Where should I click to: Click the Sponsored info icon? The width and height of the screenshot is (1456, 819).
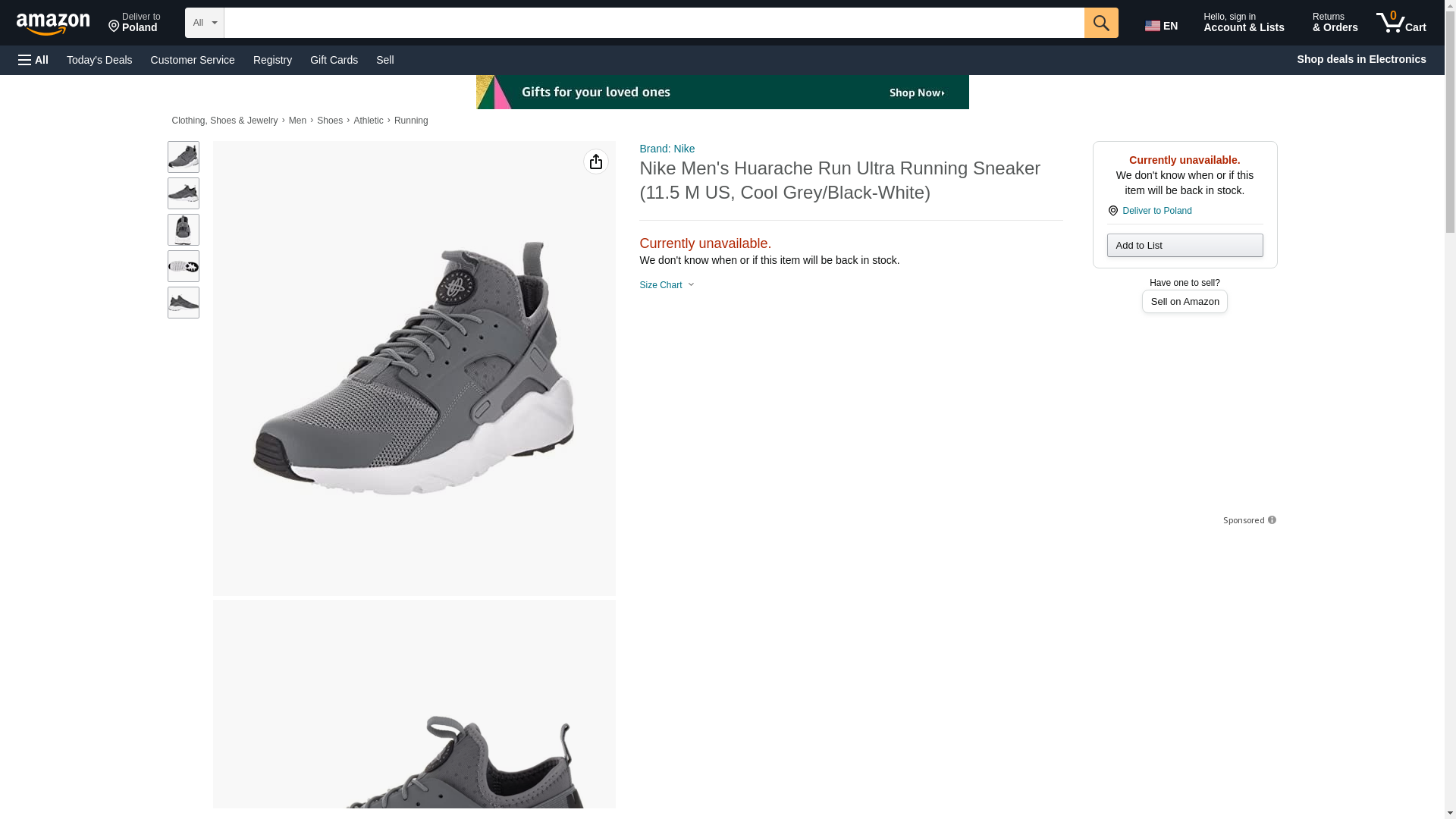(1272, 520)
